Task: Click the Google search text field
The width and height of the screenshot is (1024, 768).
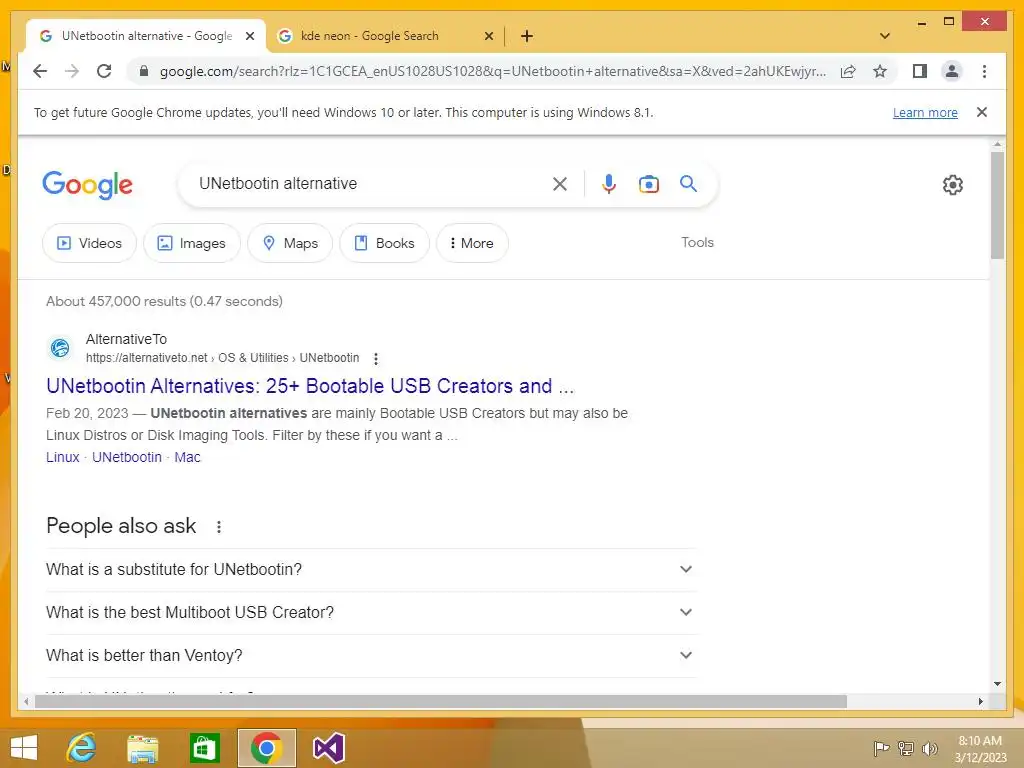Action: click(369, 184)
